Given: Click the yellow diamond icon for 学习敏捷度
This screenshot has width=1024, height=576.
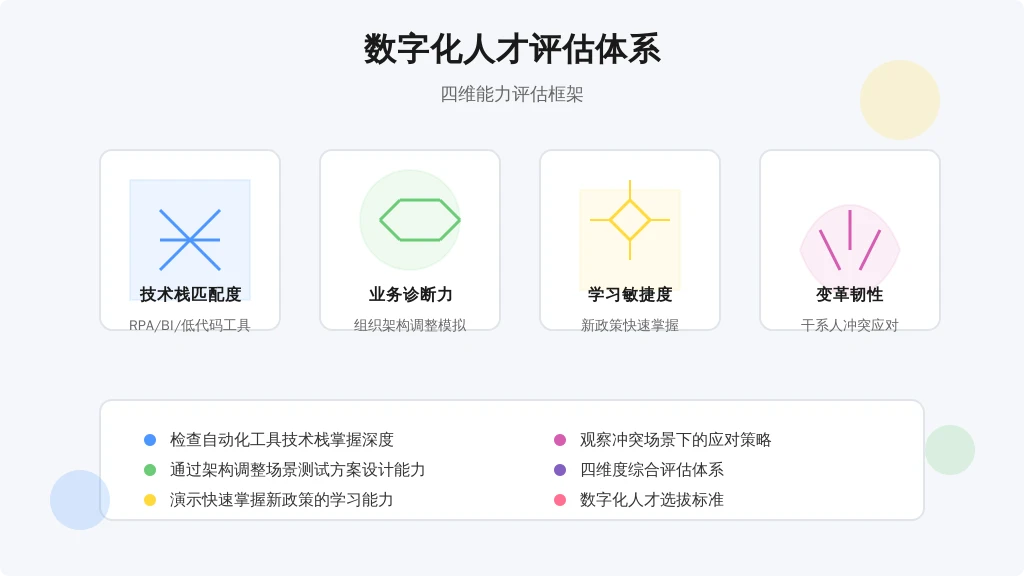Looking at the screenshot, I should [x=630, y=220].
